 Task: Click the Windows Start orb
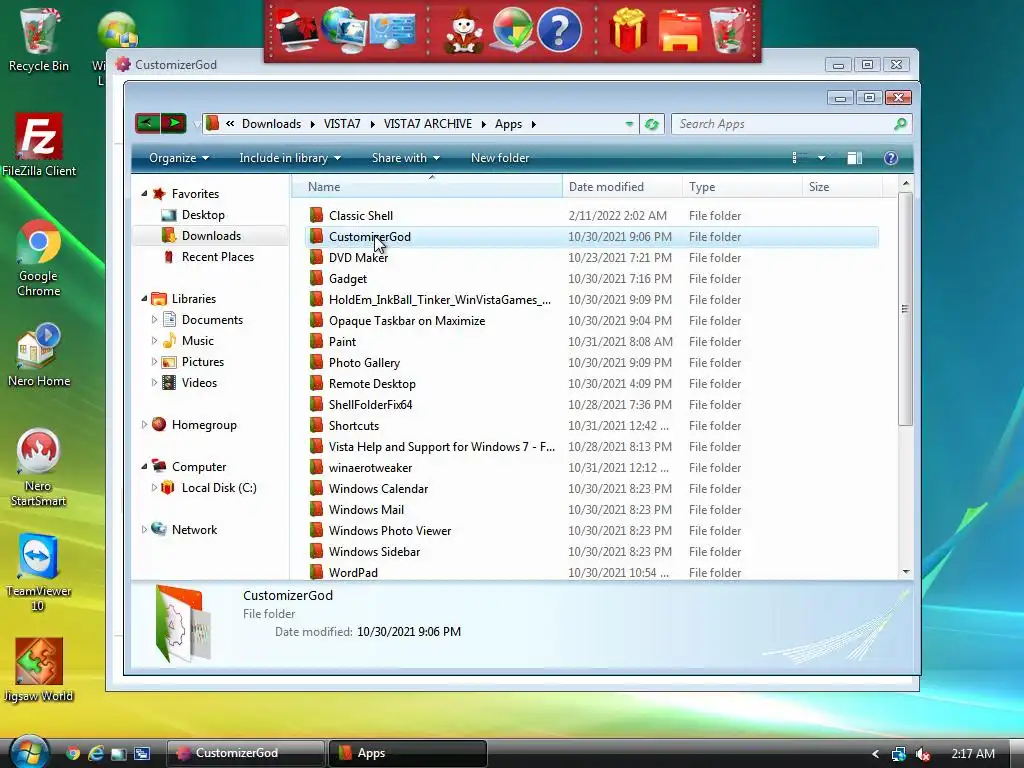(x=29, y=753)
